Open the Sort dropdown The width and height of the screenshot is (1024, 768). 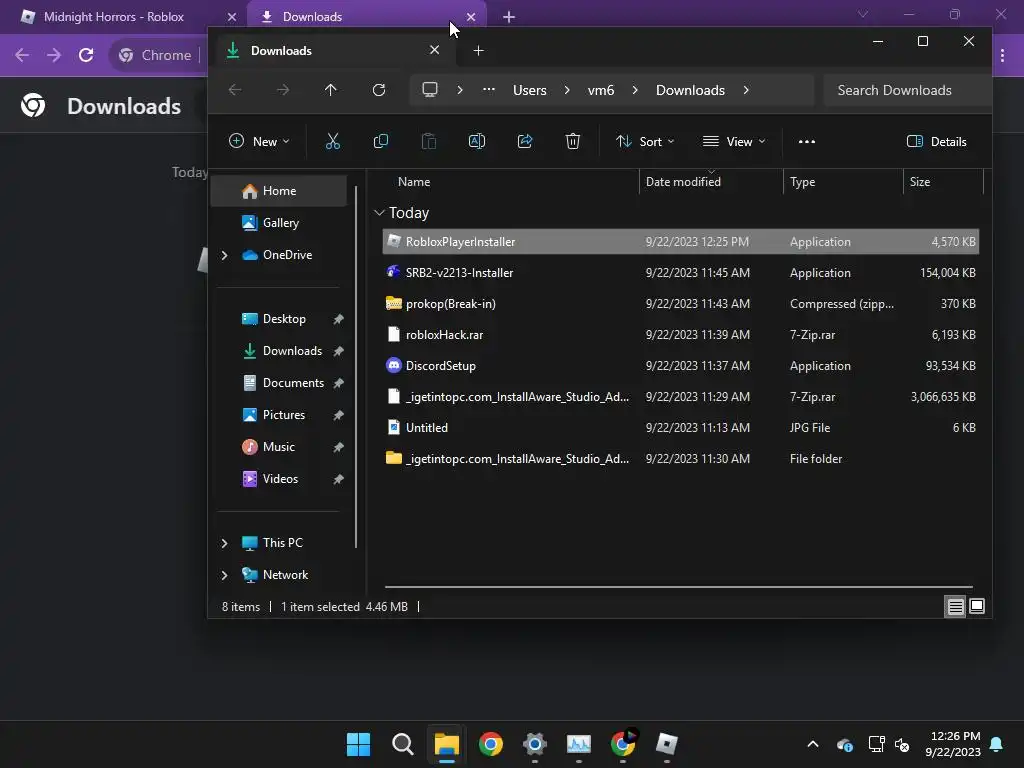pyautogui.click(x=645, y=141)
